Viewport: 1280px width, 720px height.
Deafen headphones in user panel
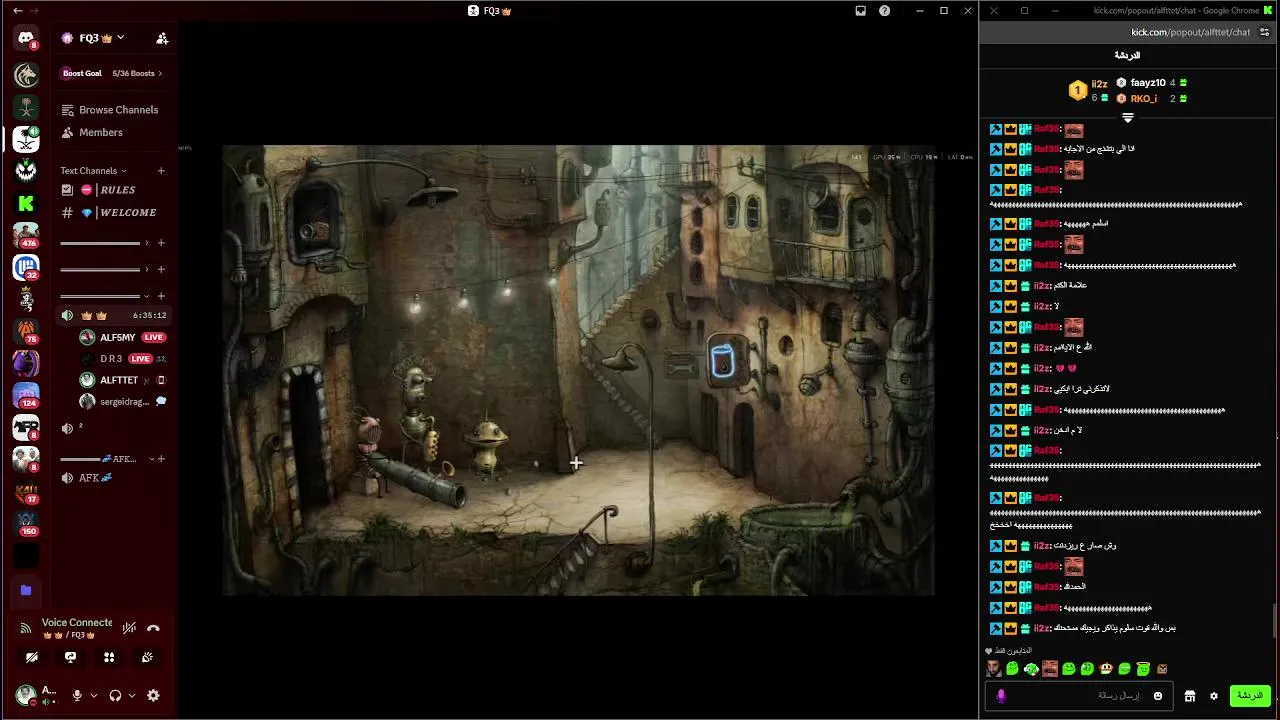(115, 695)
